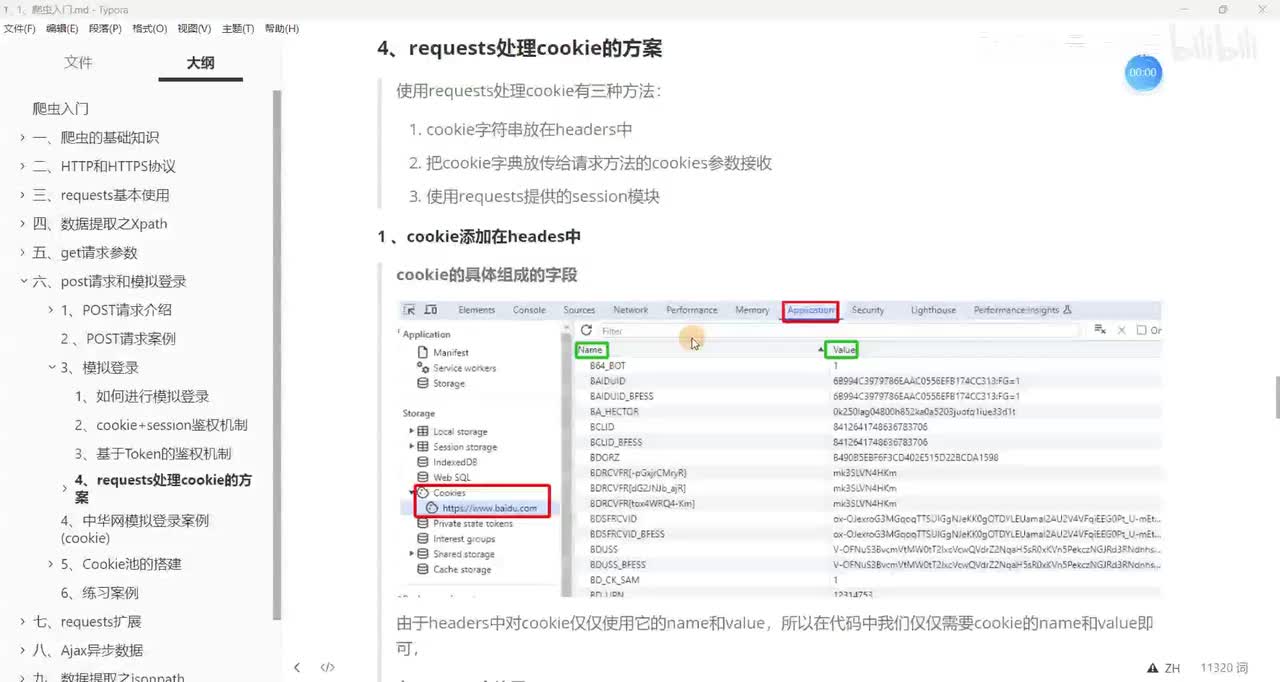
Task: Click the 00:00 timer bubble
Action: pos(1143,73)
